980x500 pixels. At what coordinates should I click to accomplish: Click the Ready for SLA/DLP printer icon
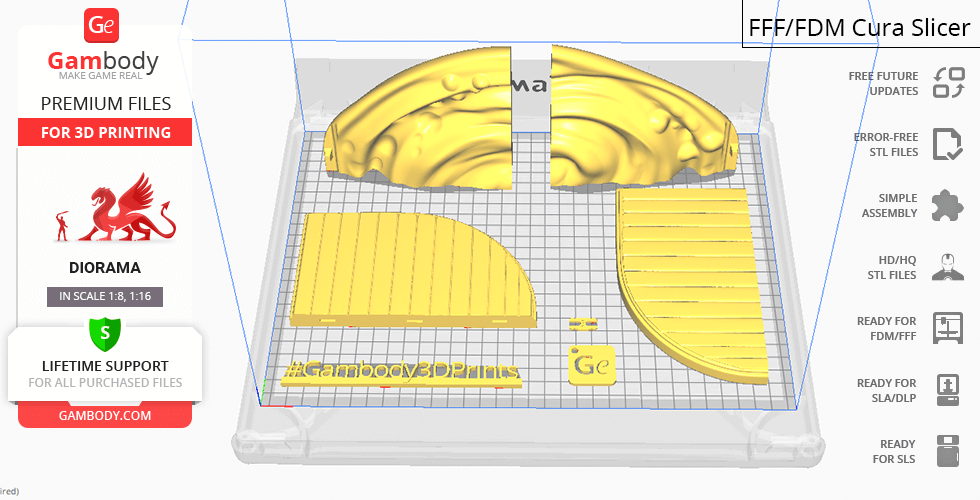click(947, 390)
